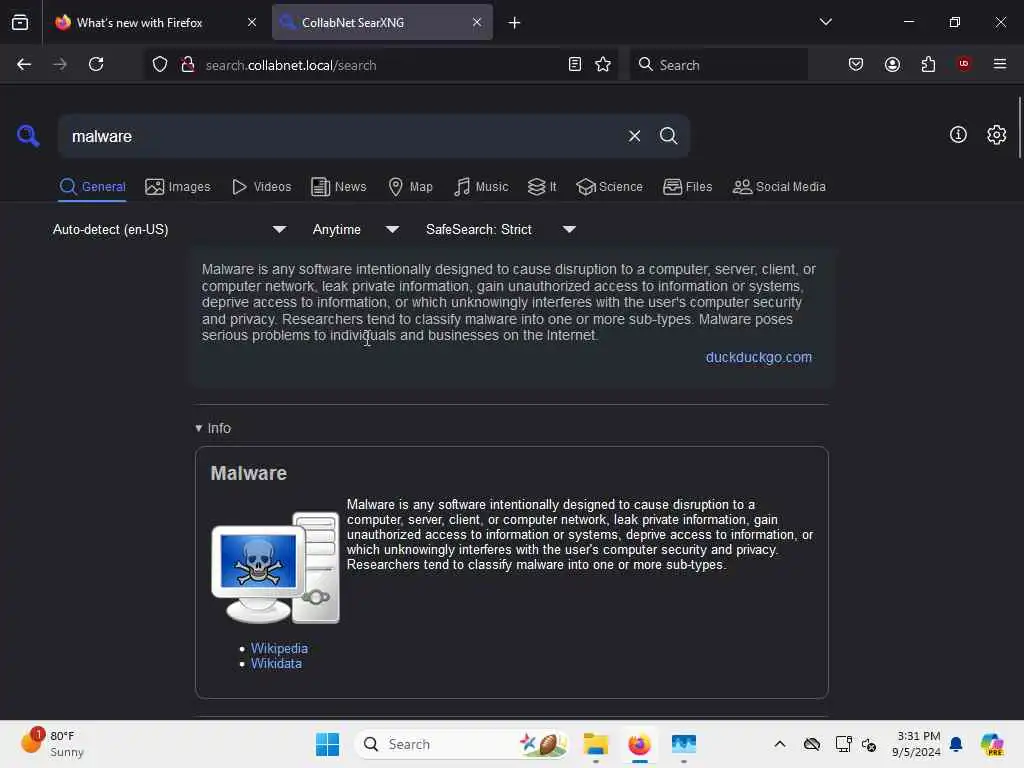Select the Map search category
Viewport: 1024px width, 768px height.
click(x=410, y=187)
